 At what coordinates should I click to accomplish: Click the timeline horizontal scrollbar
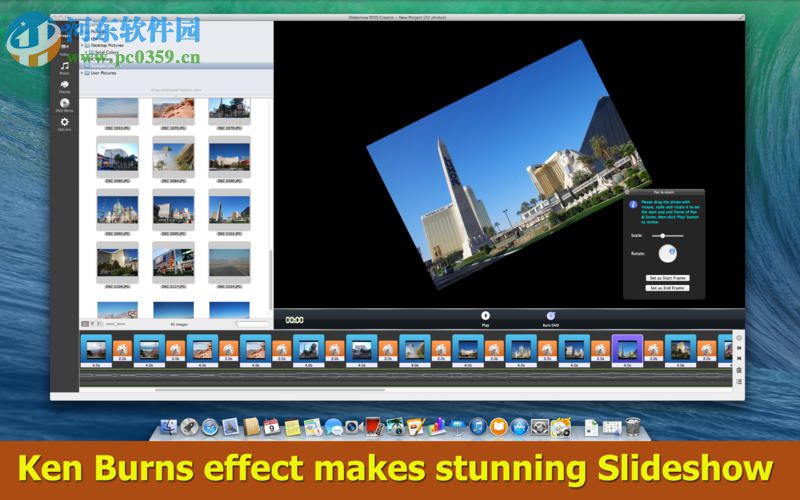[270, 390]
